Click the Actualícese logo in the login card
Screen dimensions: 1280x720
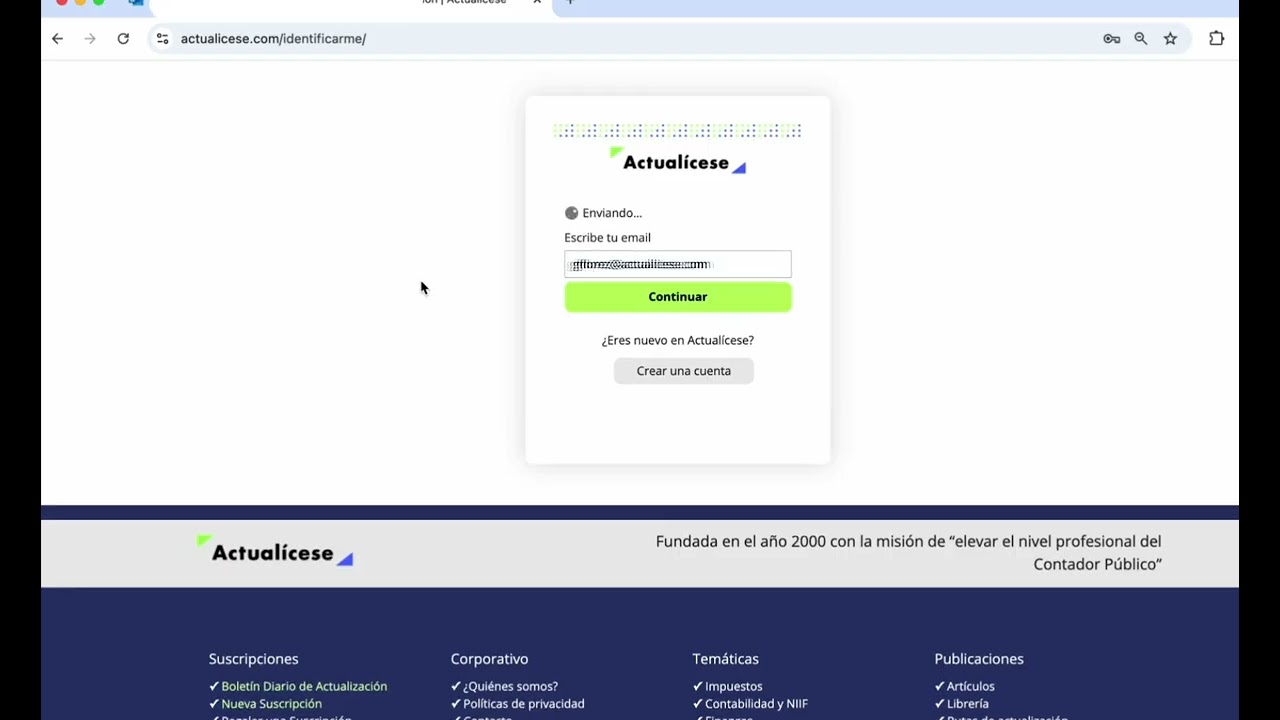(x=677, y=162)
